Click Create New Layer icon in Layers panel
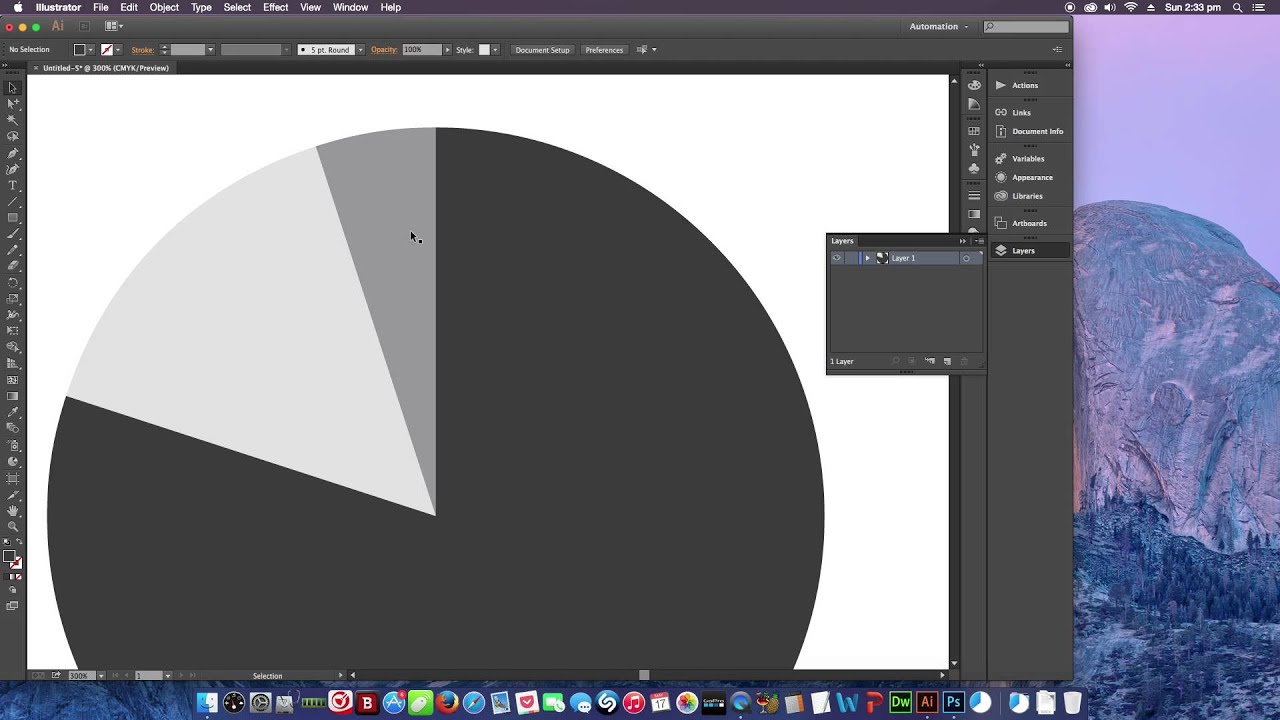 point(947,361)
